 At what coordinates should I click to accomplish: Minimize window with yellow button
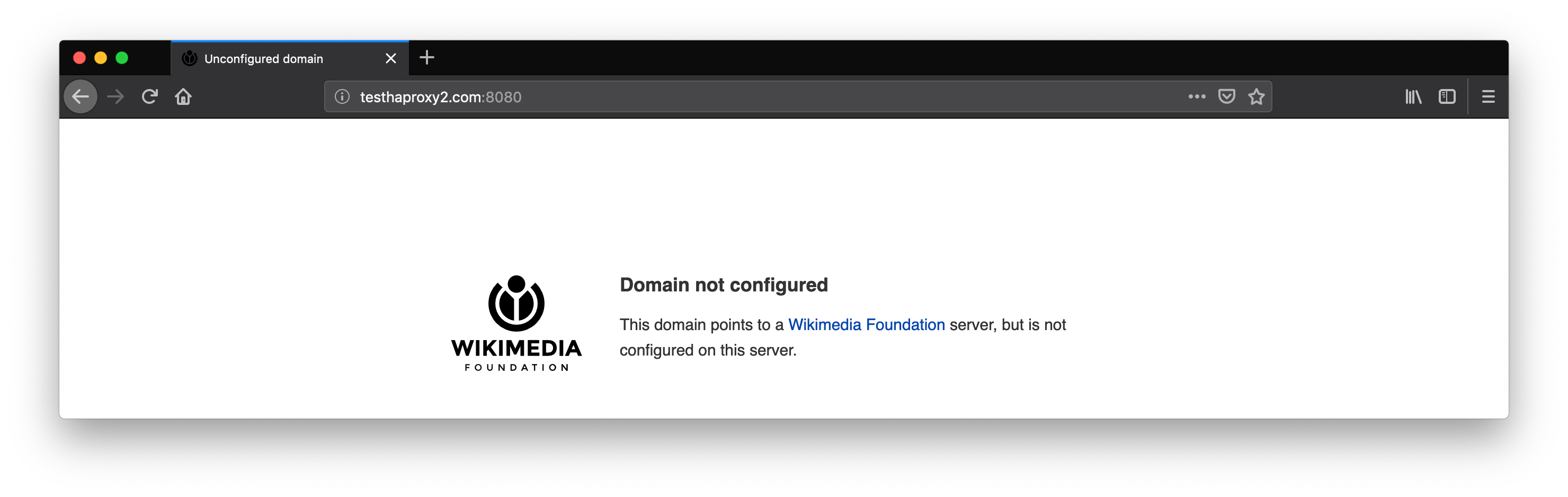coord(101,58)
